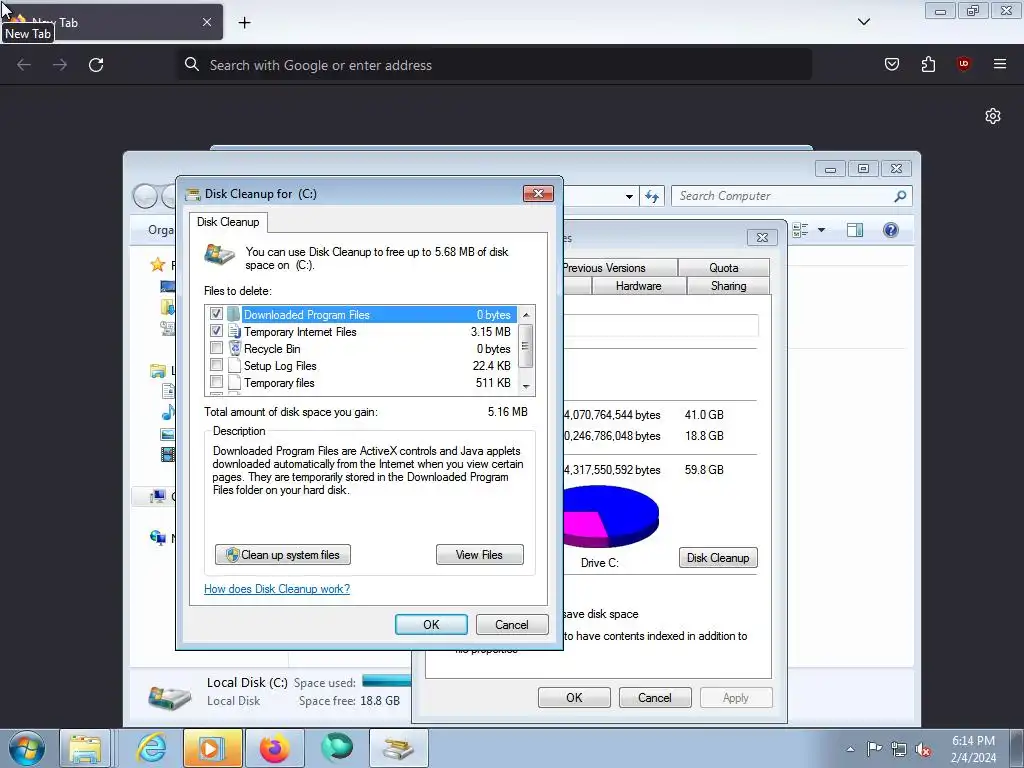1024x768 pixels.
Task: Click the Temporary Internet Files page icon
Action: 234,331
